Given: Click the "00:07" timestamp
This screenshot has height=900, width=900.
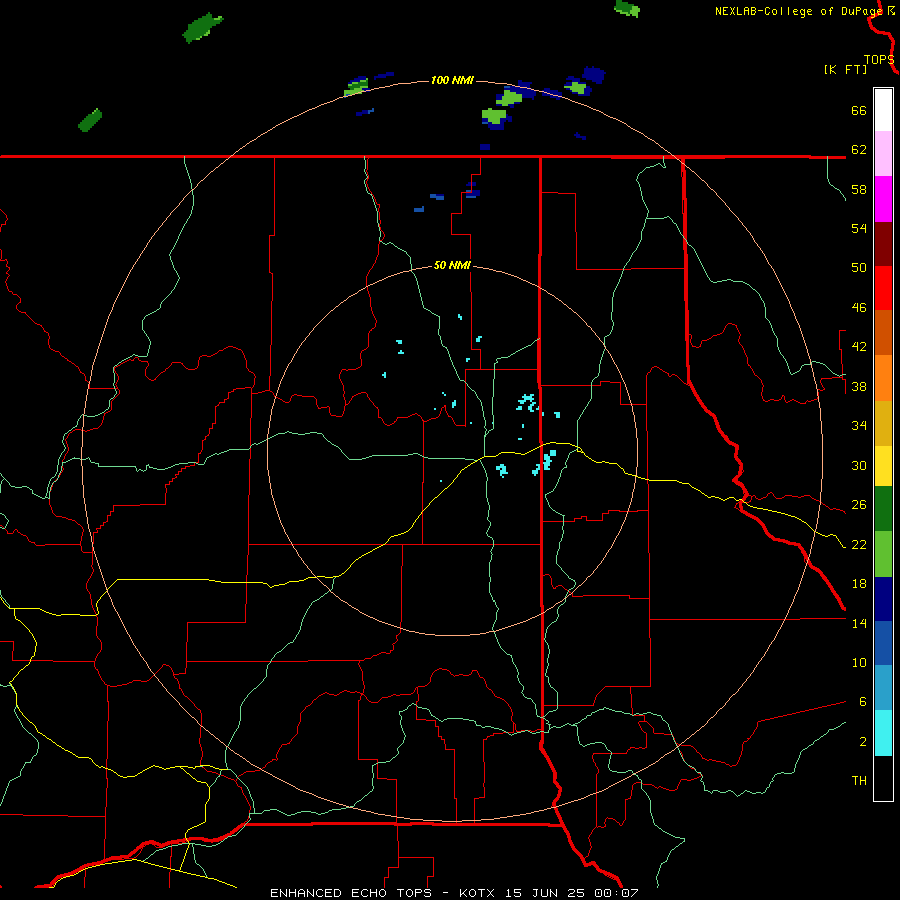Looking at the screenshot, I should pos(615,893).
